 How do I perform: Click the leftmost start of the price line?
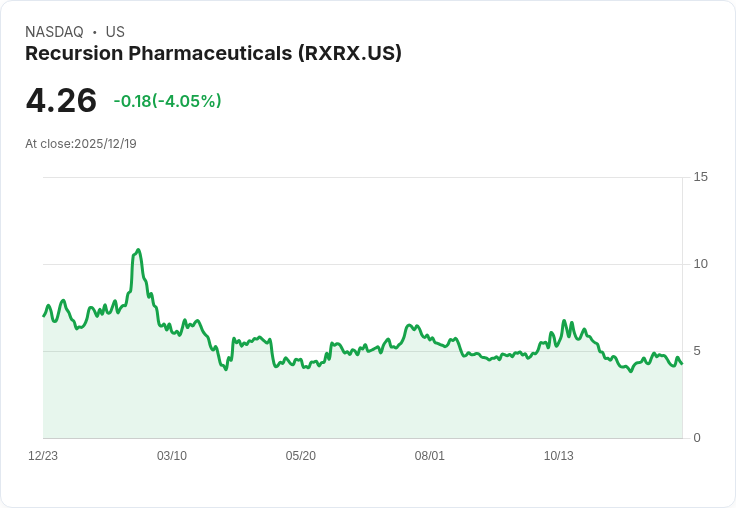click(x=44, y=316)
